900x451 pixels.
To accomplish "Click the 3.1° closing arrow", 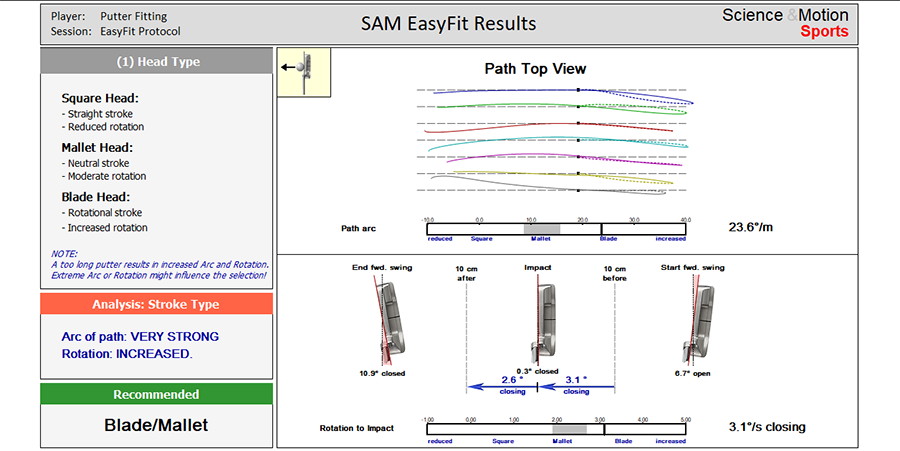I will 576,387.
